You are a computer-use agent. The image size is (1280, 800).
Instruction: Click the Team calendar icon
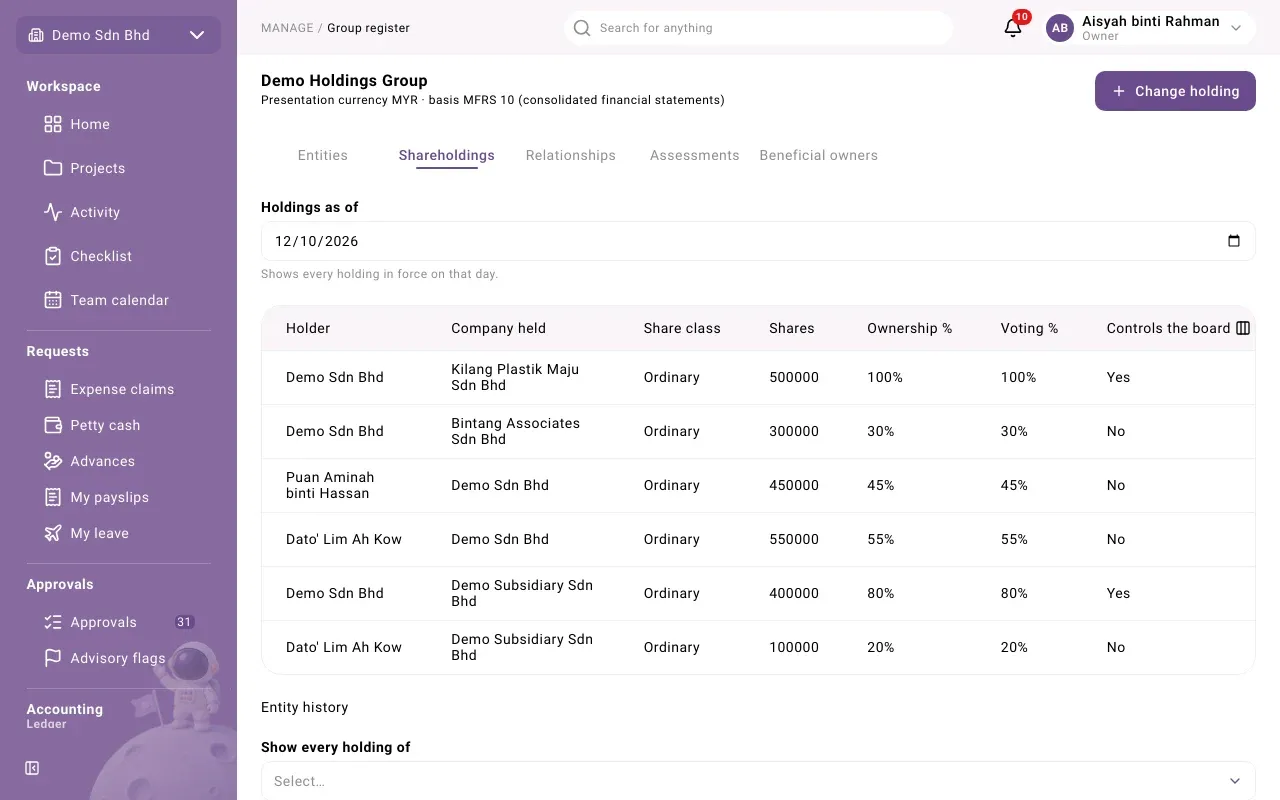click(x=53, y=300)
